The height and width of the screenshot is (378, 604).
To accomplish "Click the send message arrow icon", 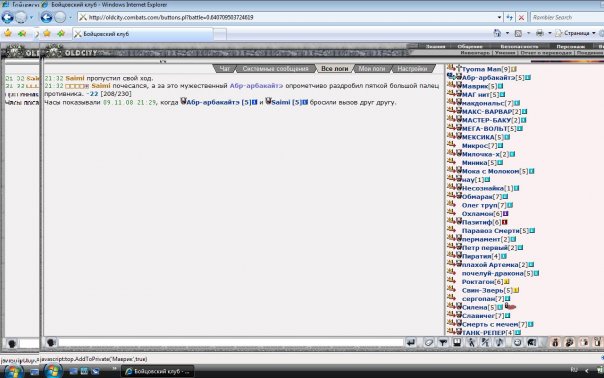I will 411,342.
